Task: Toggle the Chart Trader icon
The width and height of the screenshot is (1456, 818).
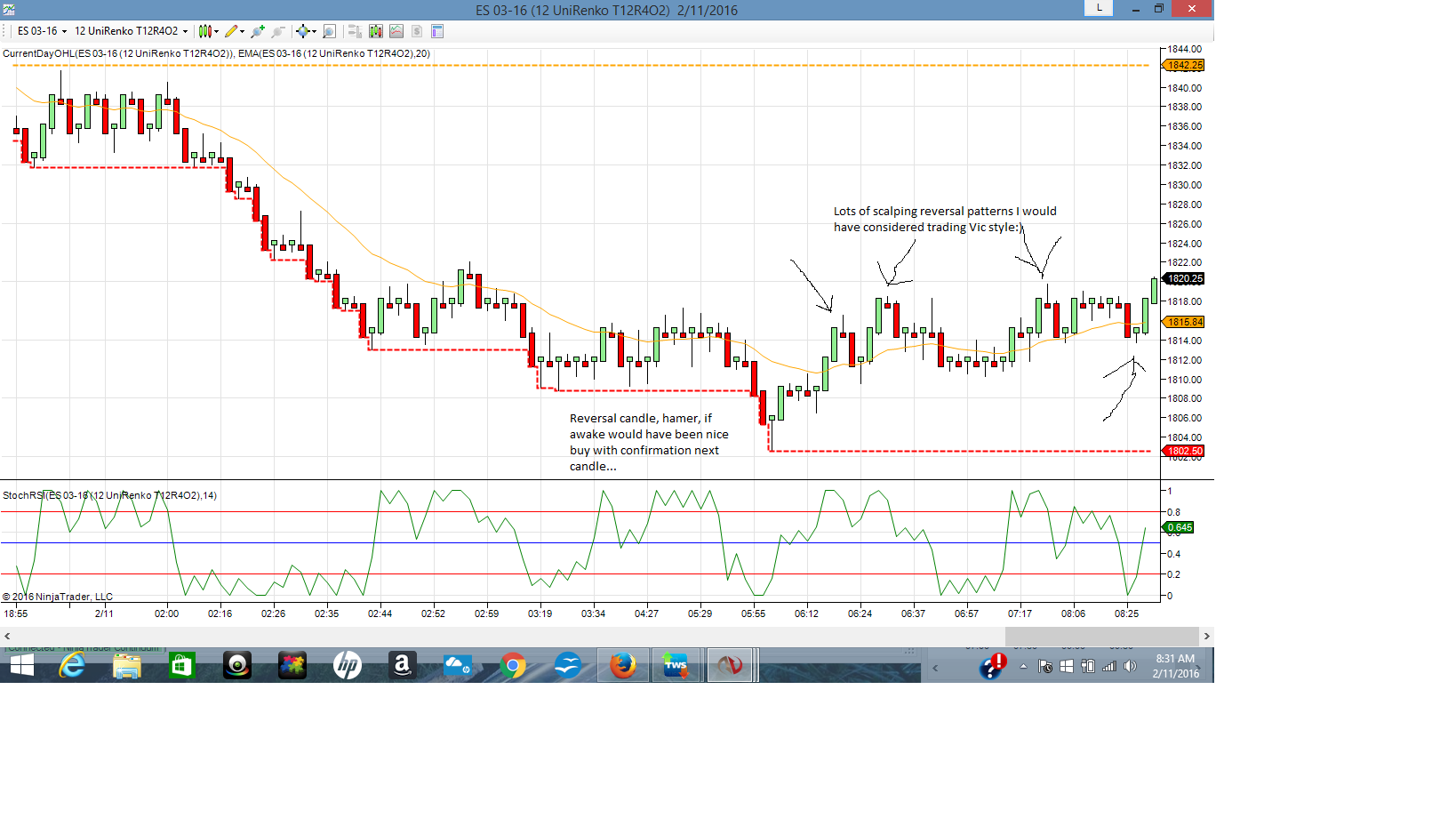Action: coord(355,31)
